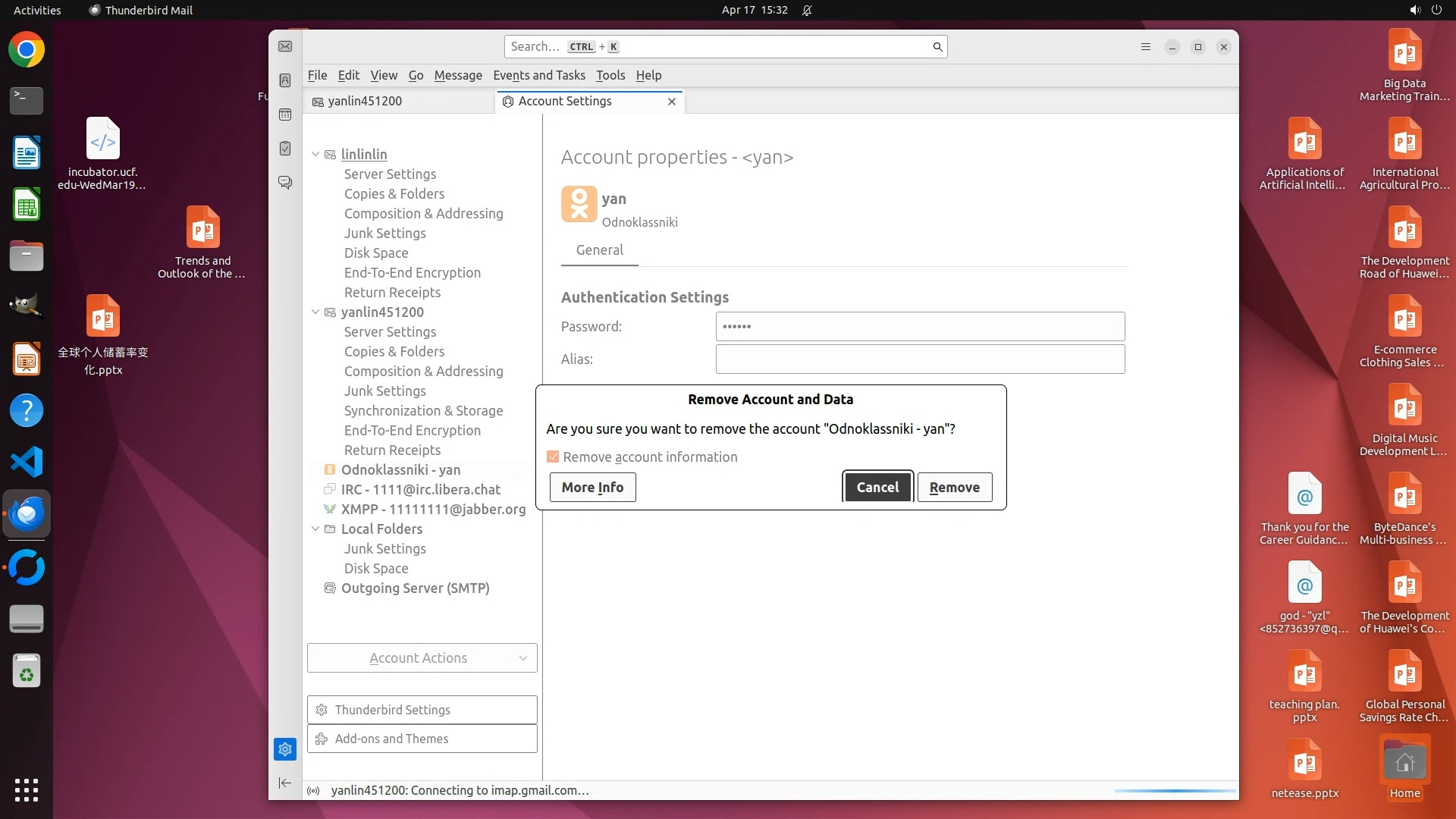Open the Mail space icon in sidebar

(285, 46)
